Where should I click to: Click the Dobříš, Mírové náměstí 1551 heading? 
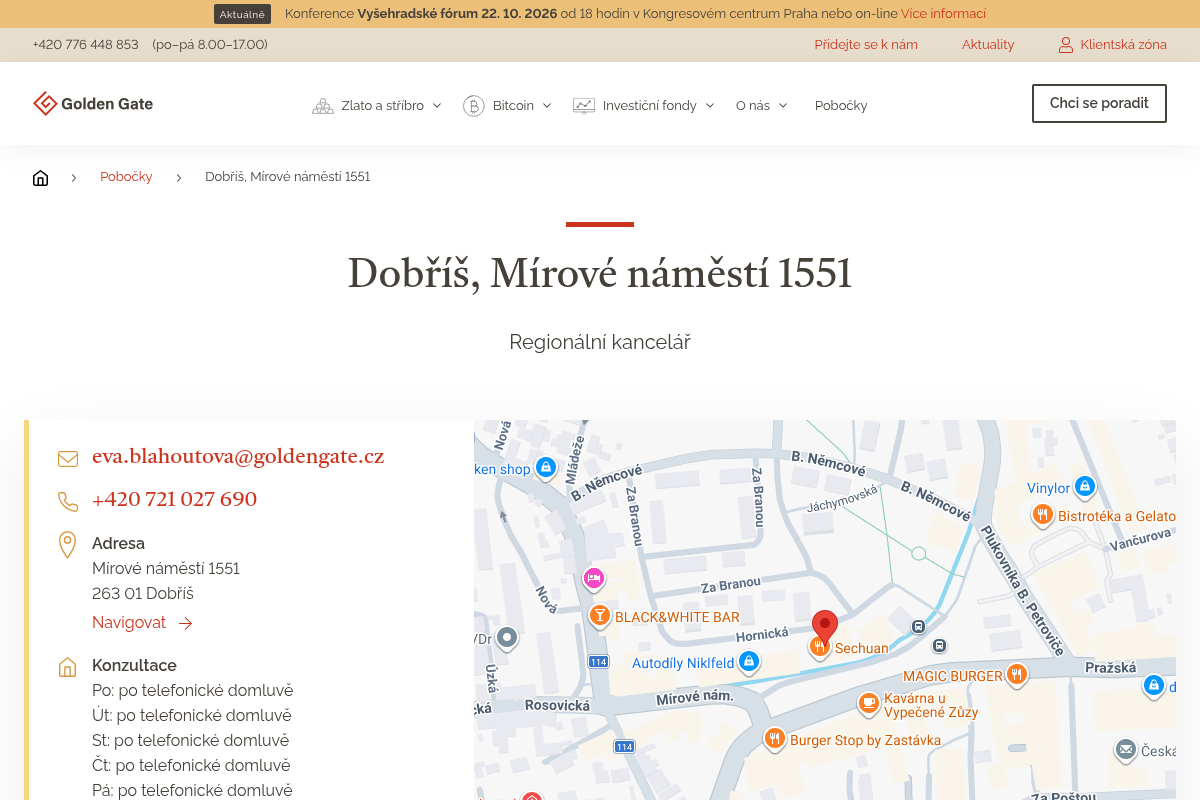tap(600, 274)
